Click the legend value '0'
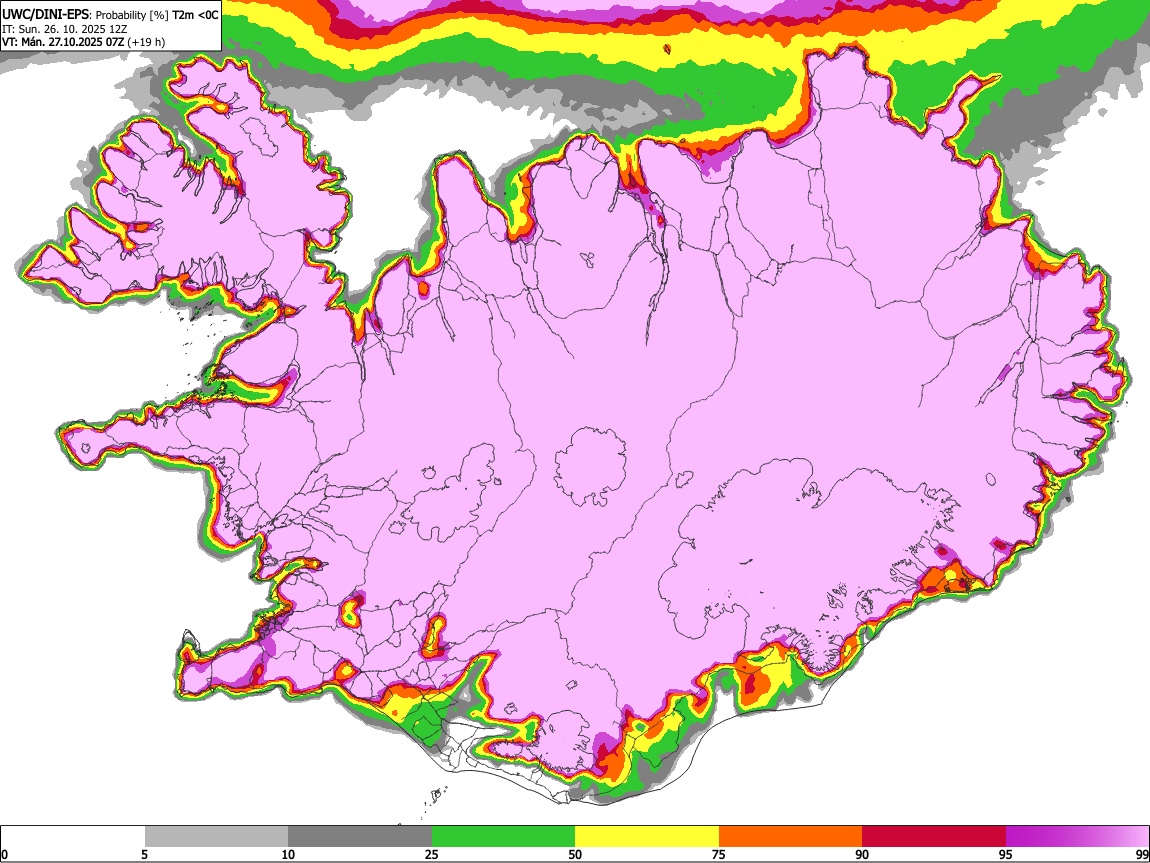The height and width of the screenshot is (863, 1150). (5, 854)
